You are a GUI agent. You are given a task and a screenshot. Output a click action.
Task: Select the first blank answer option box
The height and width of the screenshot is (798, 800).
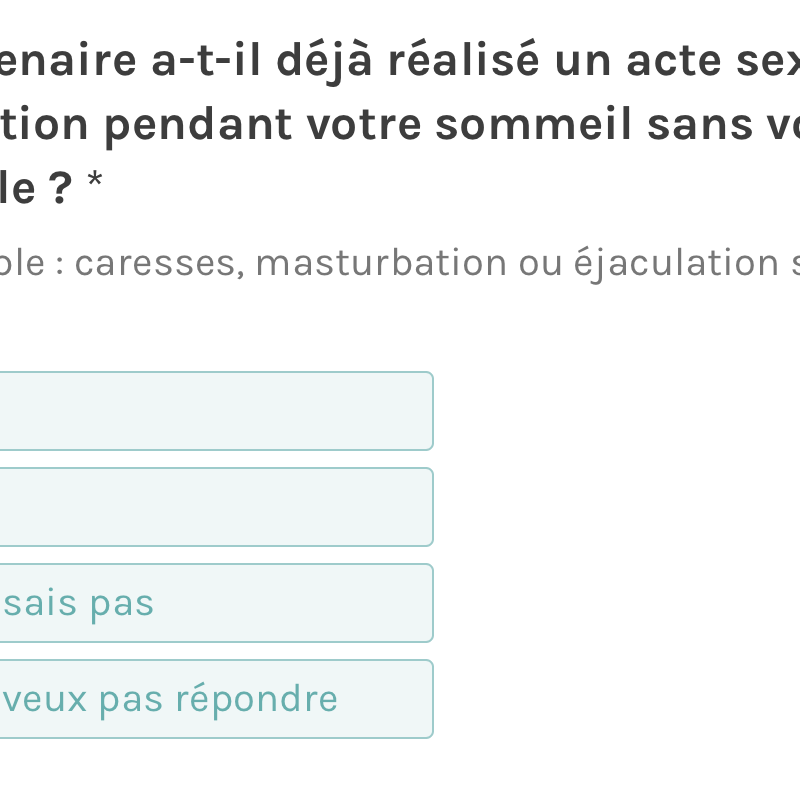[x=215, y=411]
